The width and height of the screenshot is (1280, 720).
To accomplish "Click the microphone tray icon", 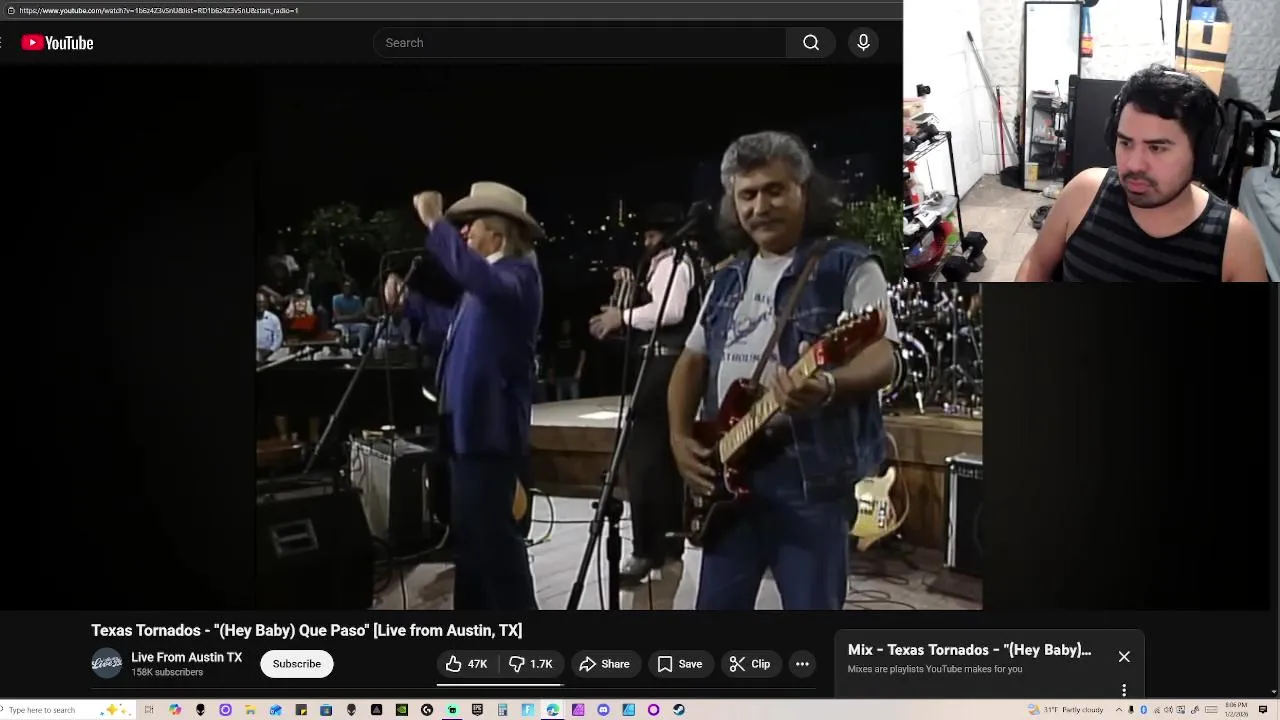I will [x=1131, y=710].
